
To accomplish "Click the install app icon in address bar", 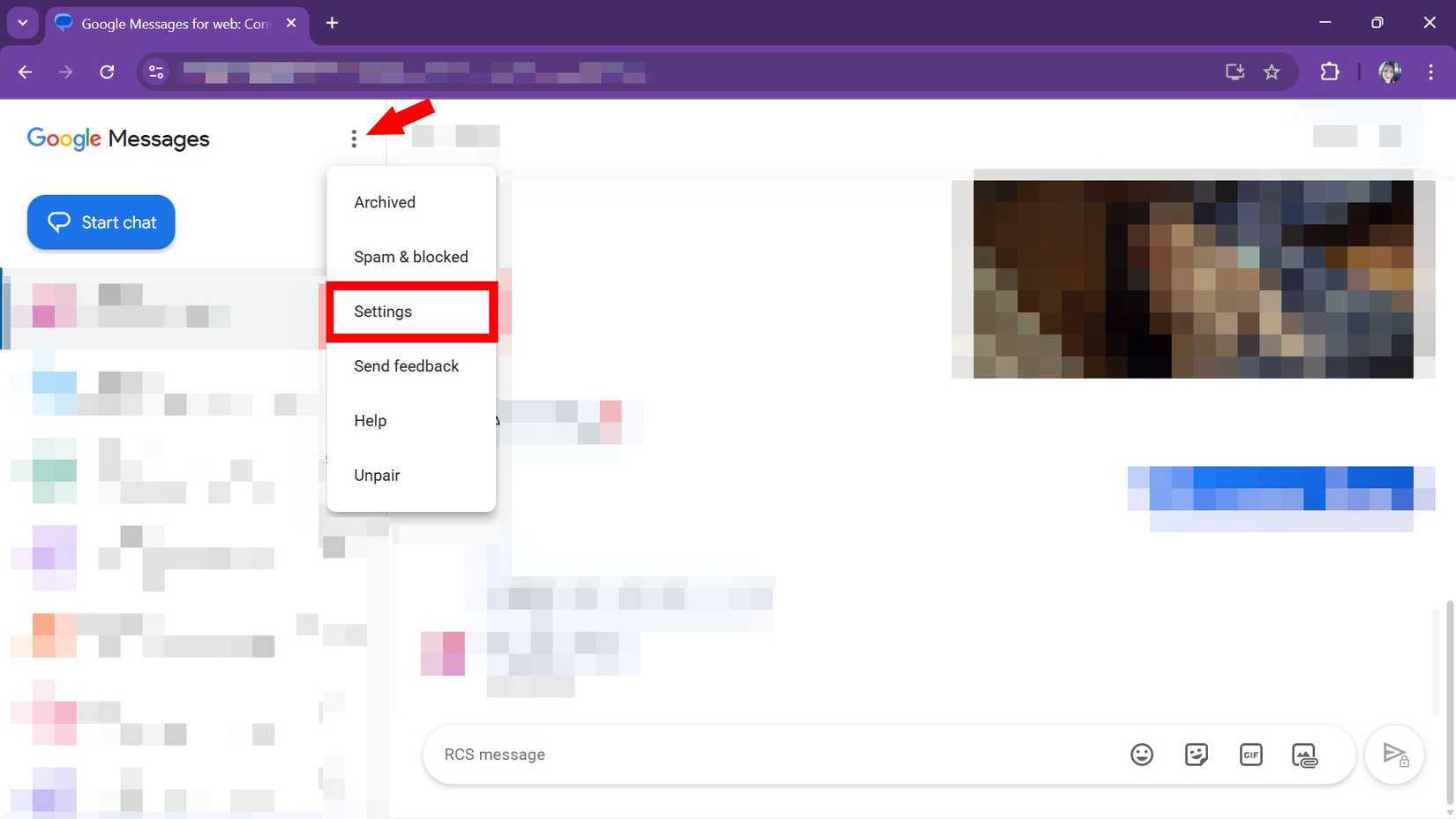I will coord(1235,72).
